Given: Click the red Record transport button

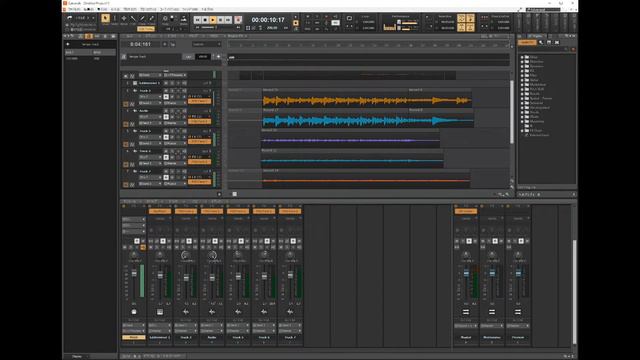Looking at the screenshot, I should (x=238, y=20).
